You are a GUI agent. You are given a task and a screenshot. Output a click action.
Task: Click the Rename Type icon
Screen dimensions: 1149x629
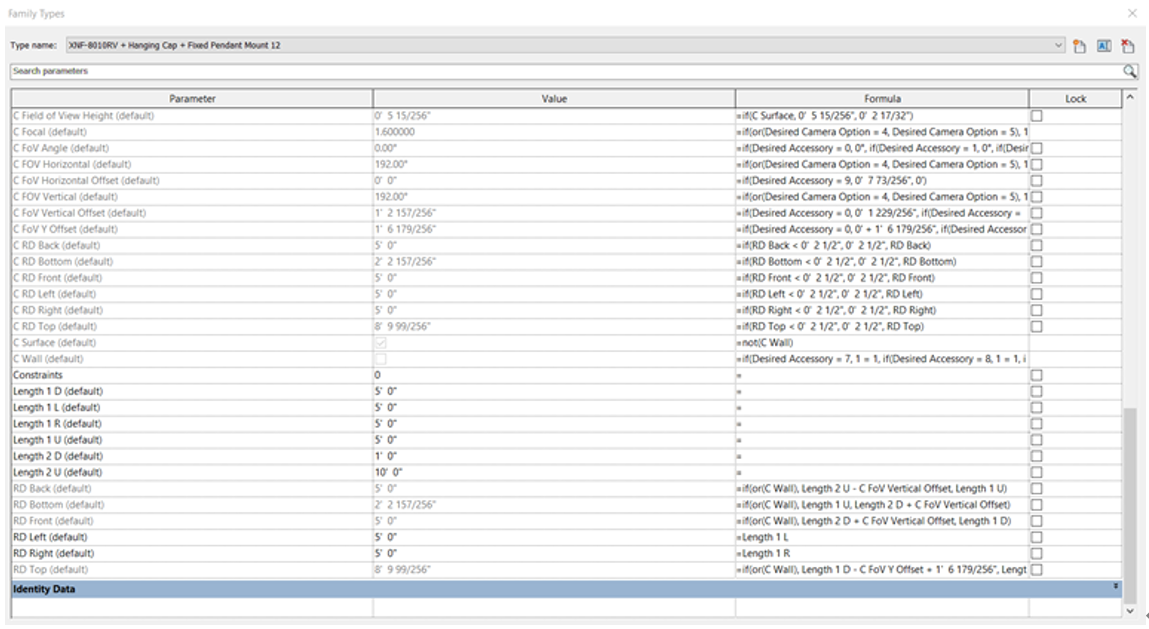coord(1104,46)
